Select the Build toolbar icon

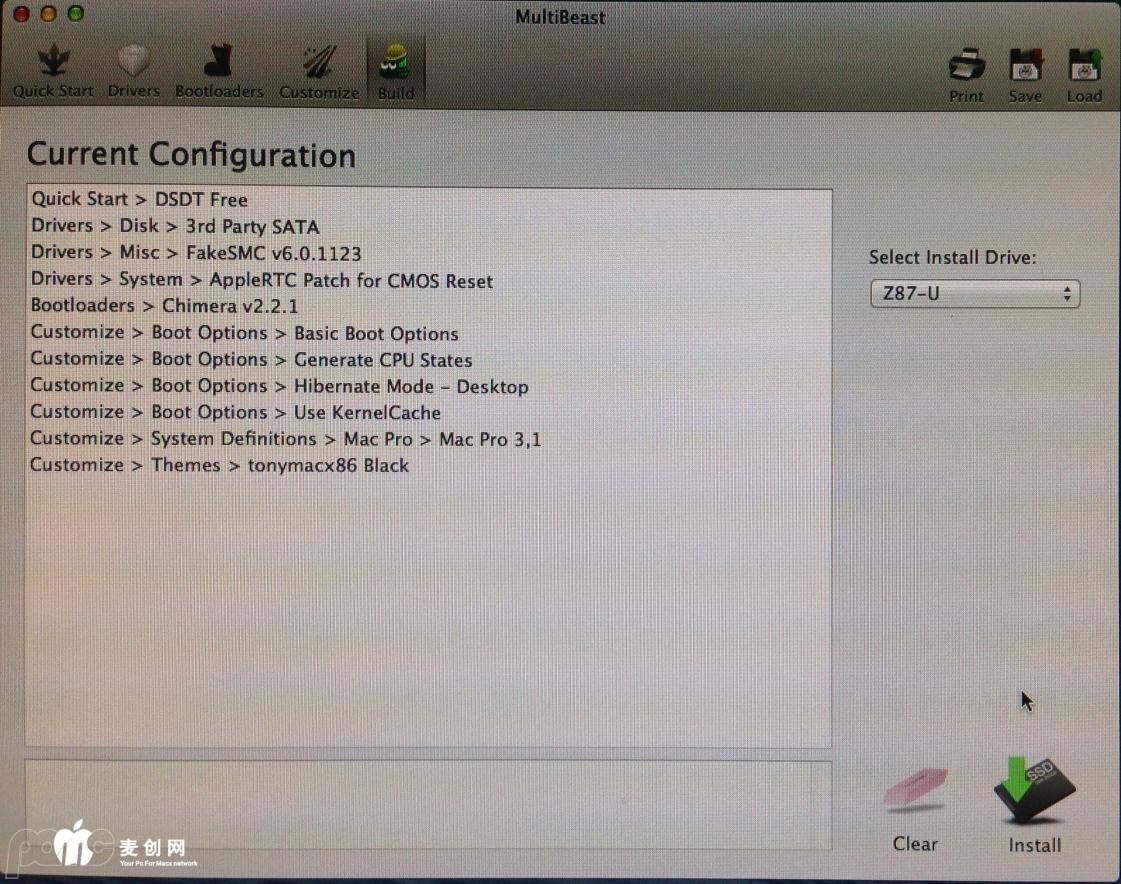(x=396, y=66)
